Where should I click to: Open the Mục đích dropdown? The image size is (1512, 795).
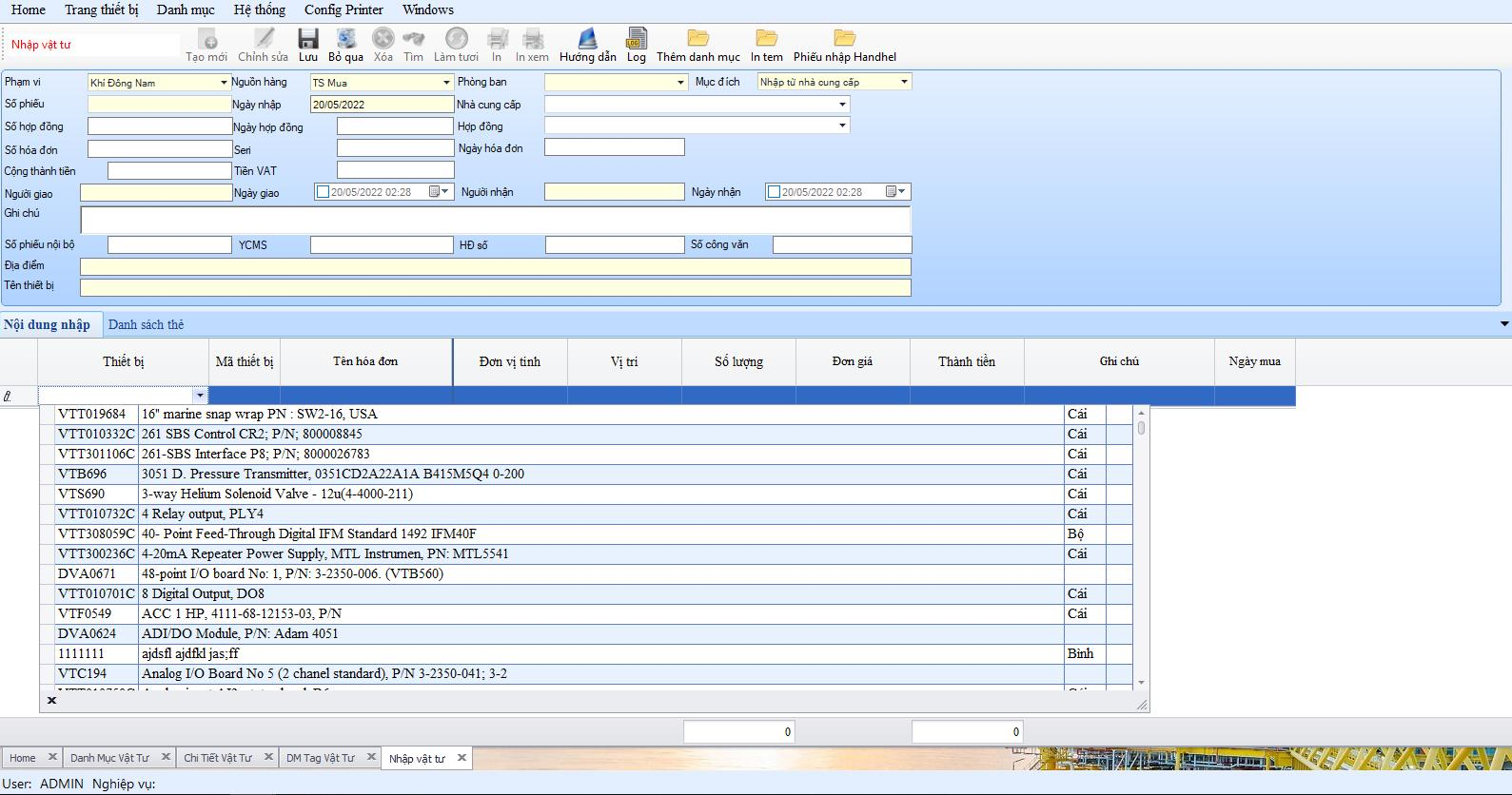pos(904,83)
